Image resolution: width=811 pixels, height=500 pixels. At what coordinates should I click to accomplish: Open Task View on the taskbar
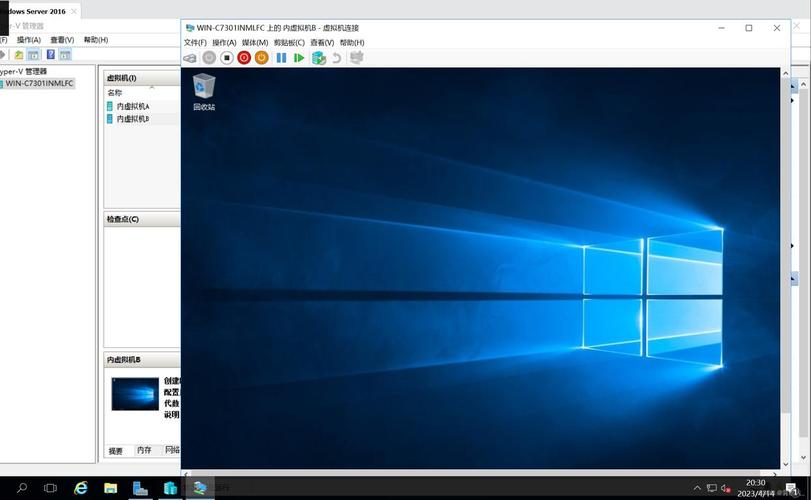(50, 488)
